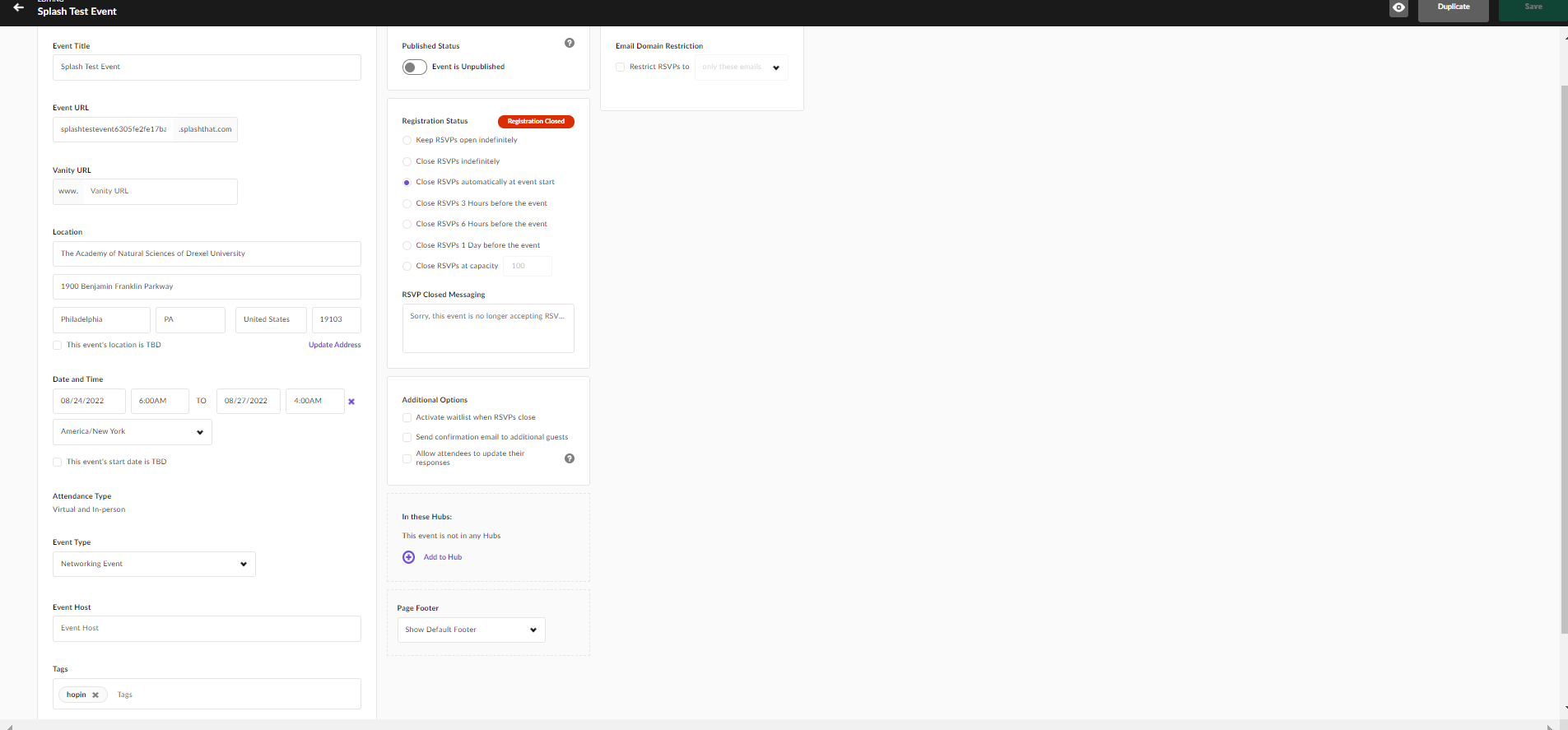This screenshot has width=1568, height=730.
Task: Click the Event Host input field
Action: coord(207,629)
